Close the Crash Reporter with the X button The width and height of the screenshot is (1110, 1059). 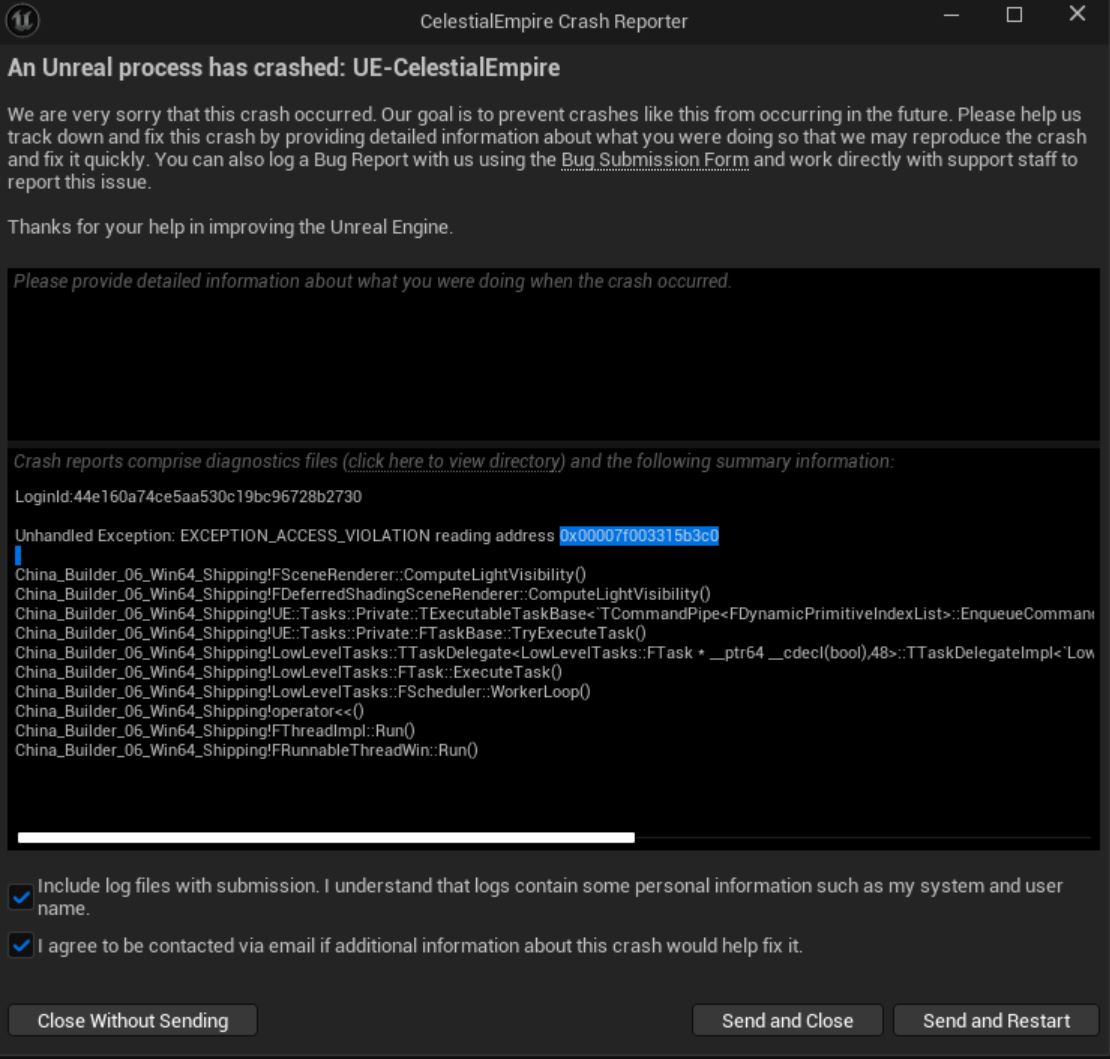coord(1076,16)
